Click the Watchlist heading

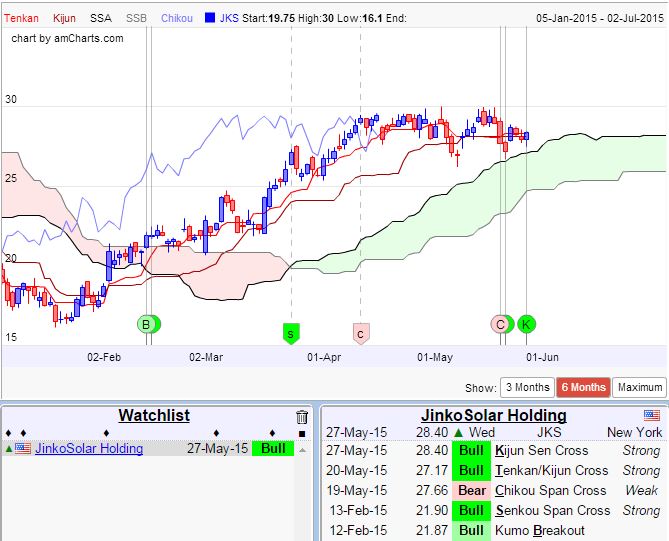click(154, 416)
